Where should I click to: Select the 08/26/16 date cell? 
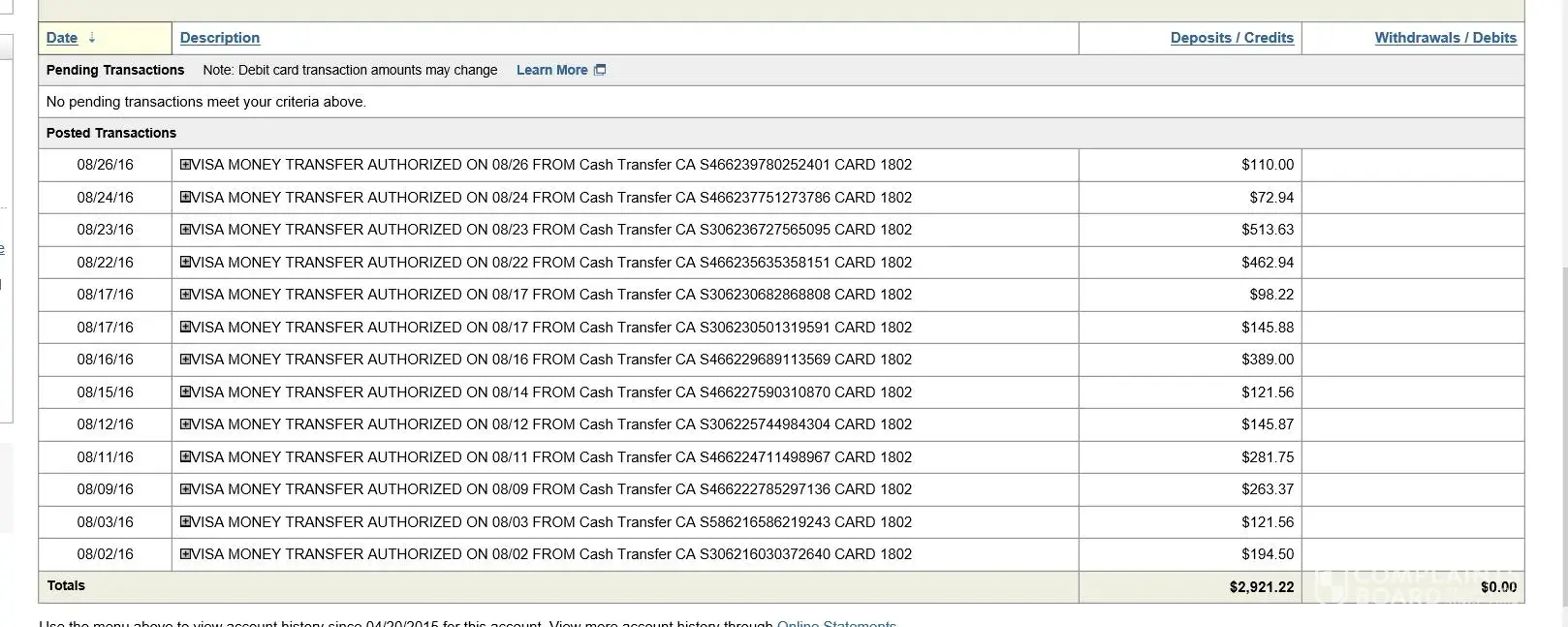pos(106,165)
